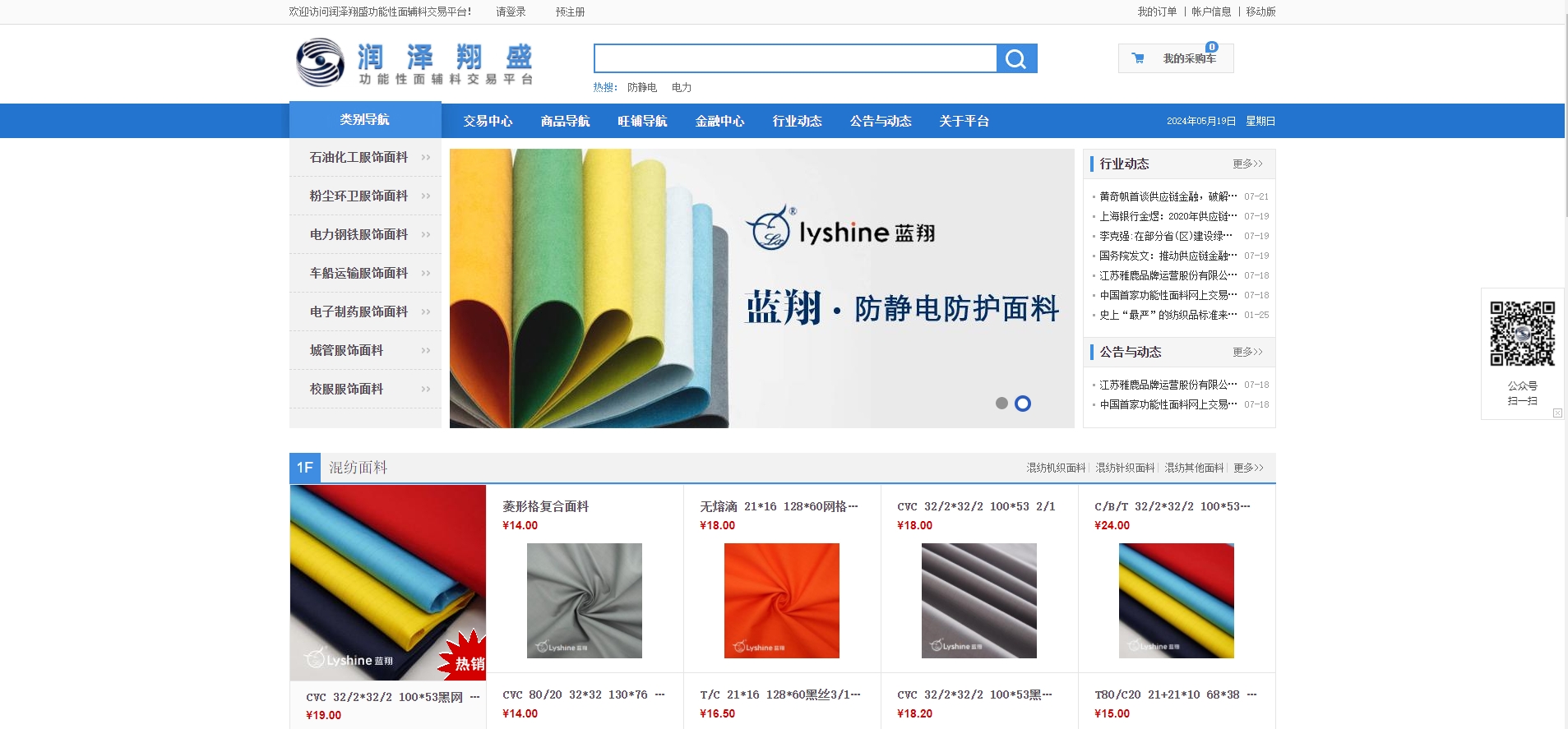
Task: Expand 校服服饰面料 category
Action: click(365, 389)
